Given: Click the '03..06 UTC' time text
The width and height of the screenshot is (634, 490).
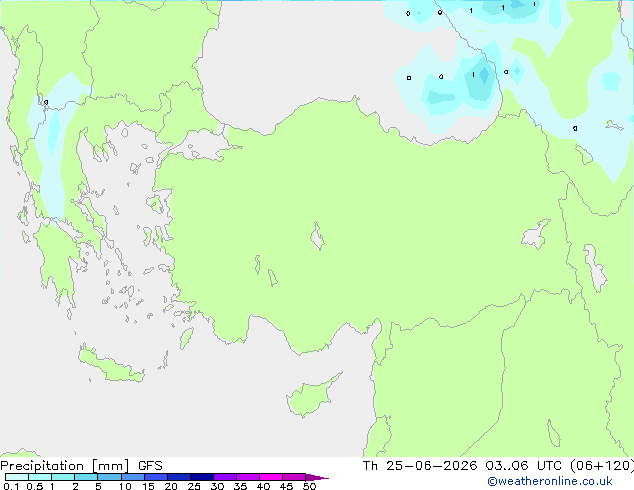Looking at the screenshot, I should (x=524, y=466).
